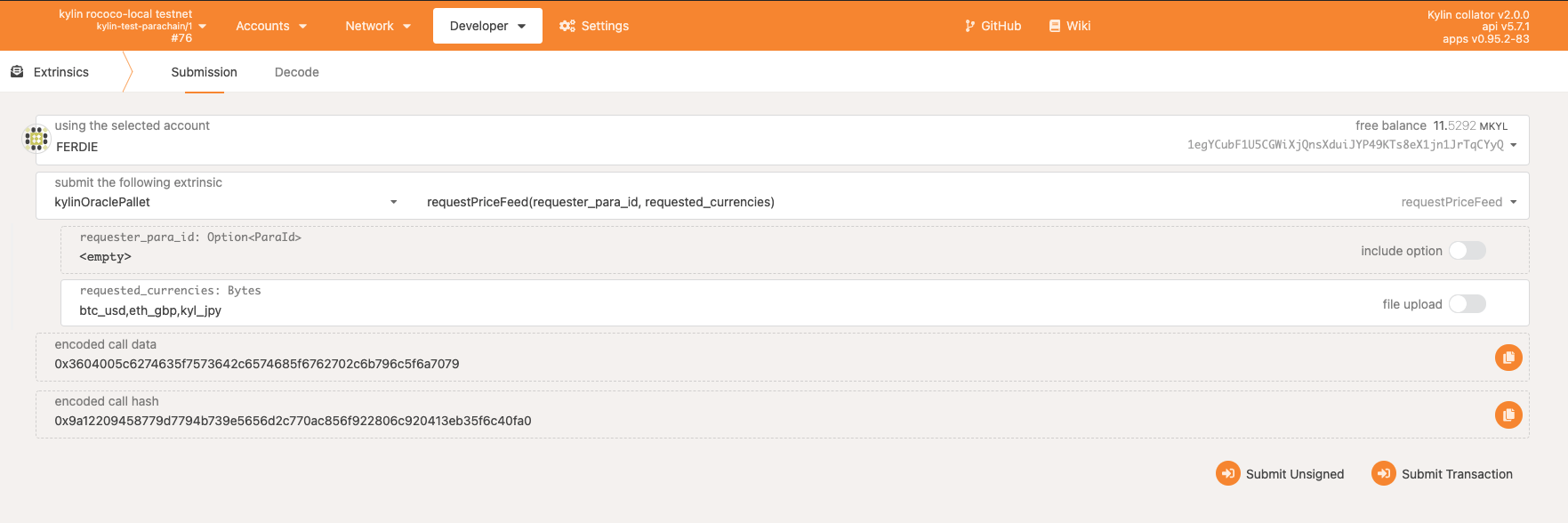Click the Submit Unsigned arrow icon
1568x523 pixels.
(x=1228, y=473)
